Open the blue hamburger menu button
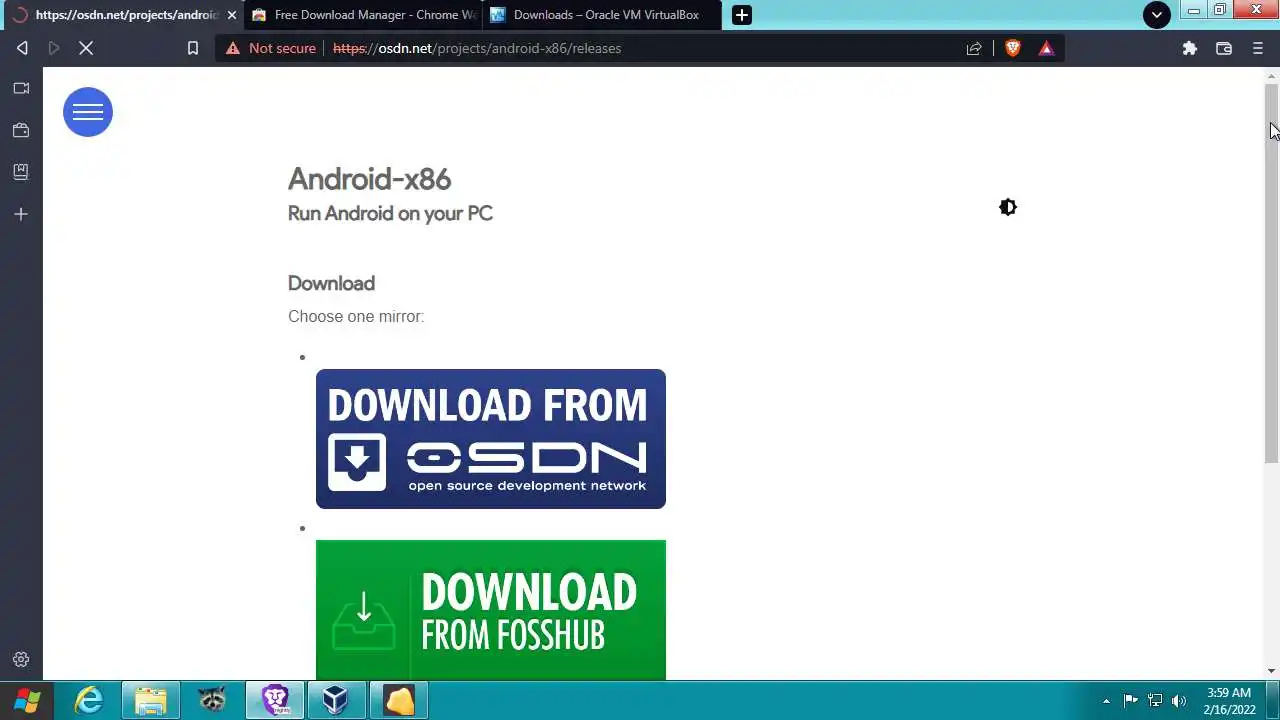Viewport: 1280px width, 720px height. [88, 112]
